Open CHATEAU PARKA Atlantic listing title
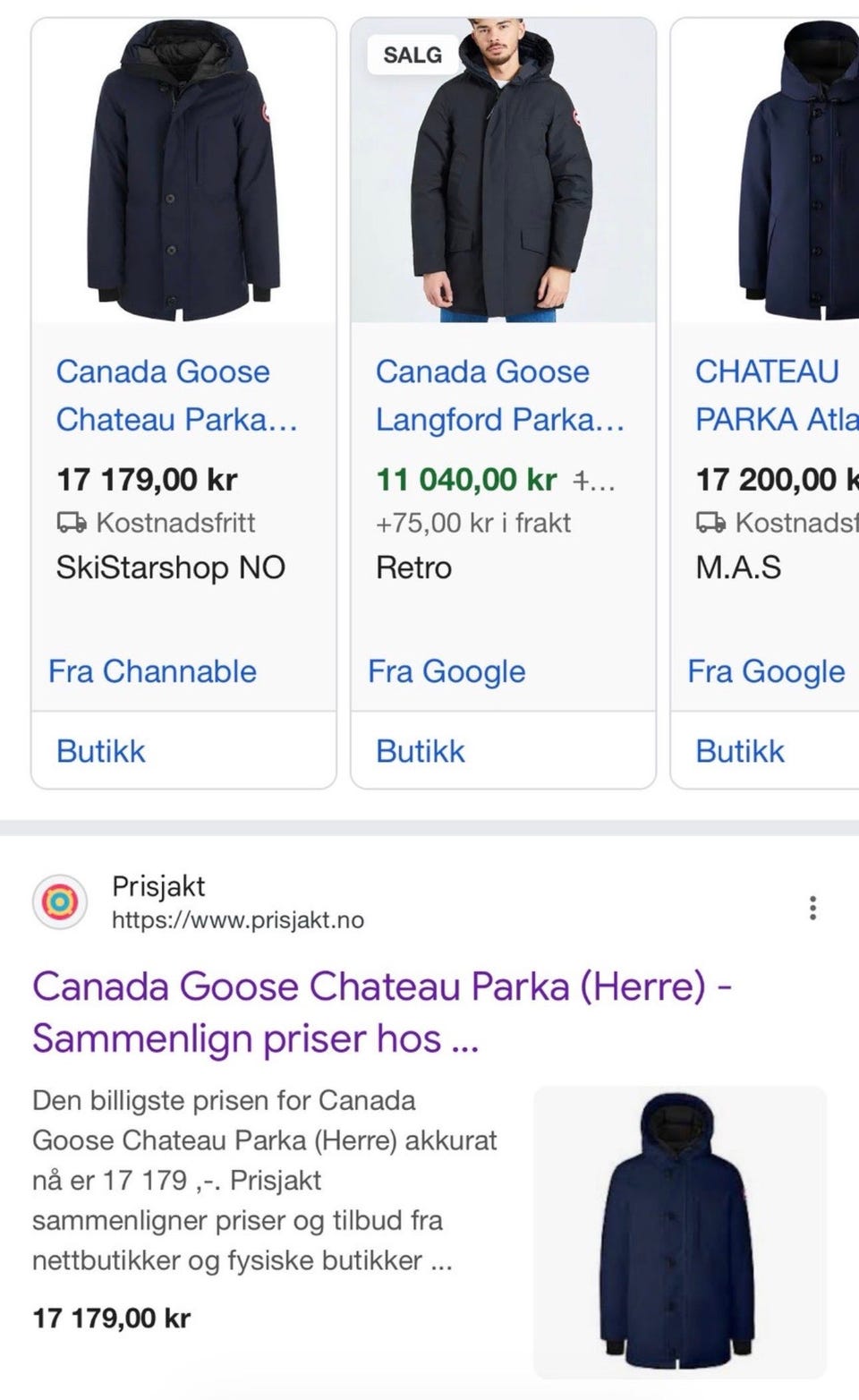This screenshot has width=859, height=1400. tap(775, 395)
